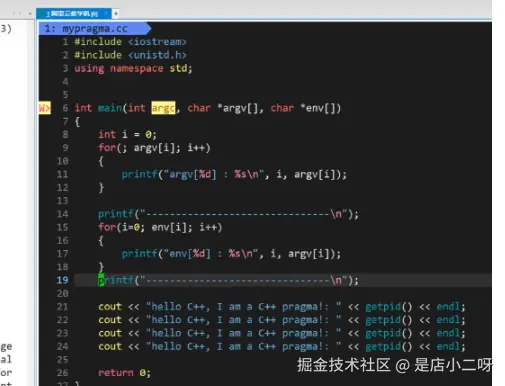This screenshot has height=386, width=505.
Task: Click the W> warning marker on line 6
Action: [45, 108]
